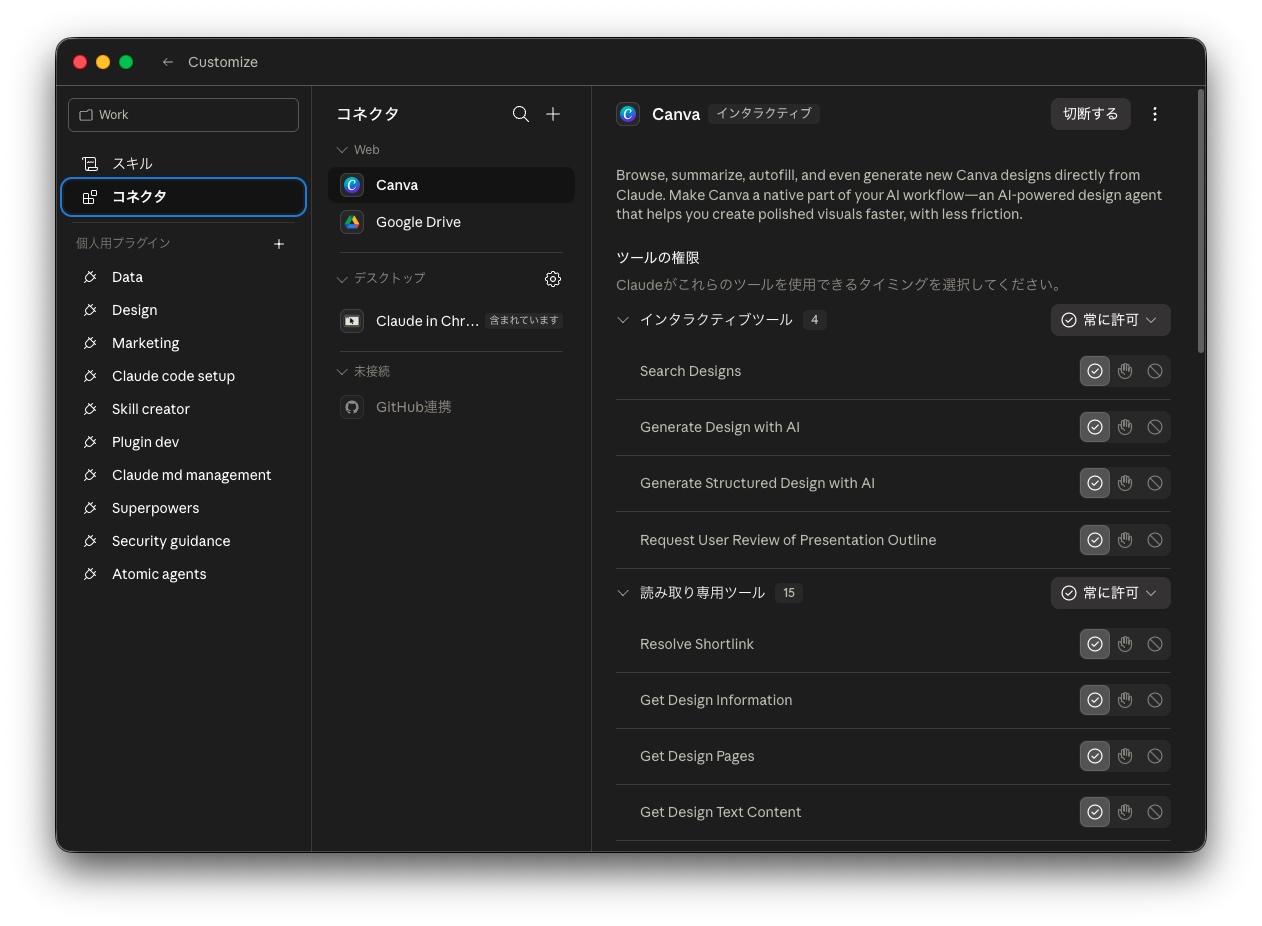Viewport: 1262px width, 926px height.
Task: Block Get Design Text Content tool
Action: (1155, 812)
